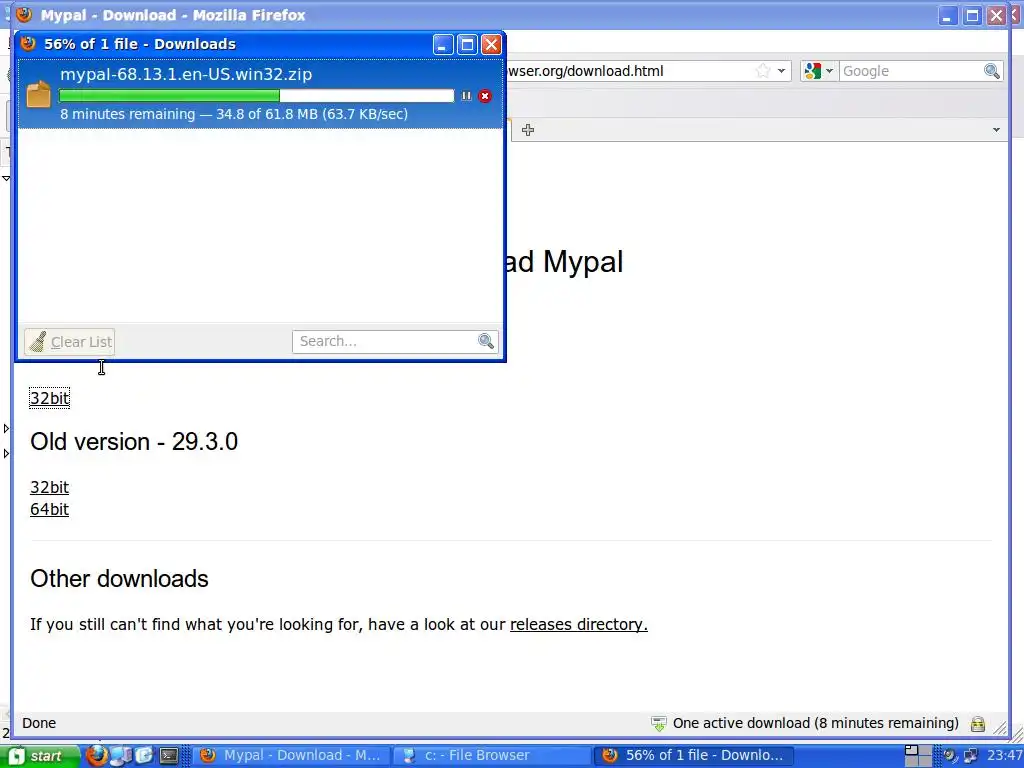This screenshot has width=1024, height=768.
Task: Open the list all tabs dropdown
Action: (996, 130)
